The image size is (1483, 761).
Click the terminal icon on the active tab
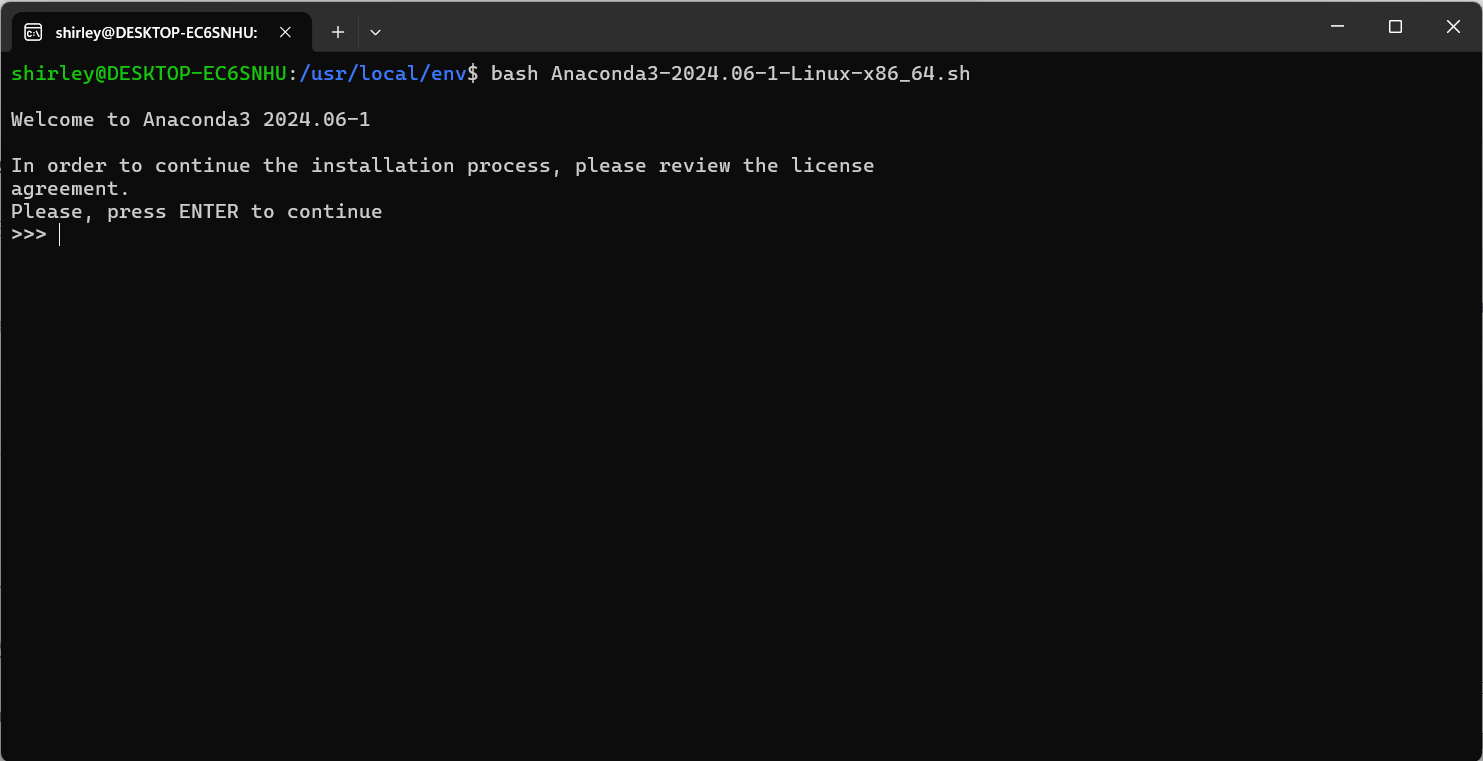(x=33, y=31)
